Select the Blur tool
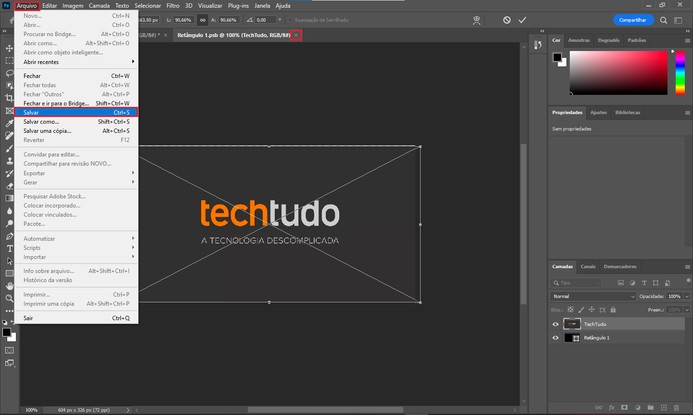Viewport: 693px width, 415px height. pyautogui.click(x=9, y=211)
